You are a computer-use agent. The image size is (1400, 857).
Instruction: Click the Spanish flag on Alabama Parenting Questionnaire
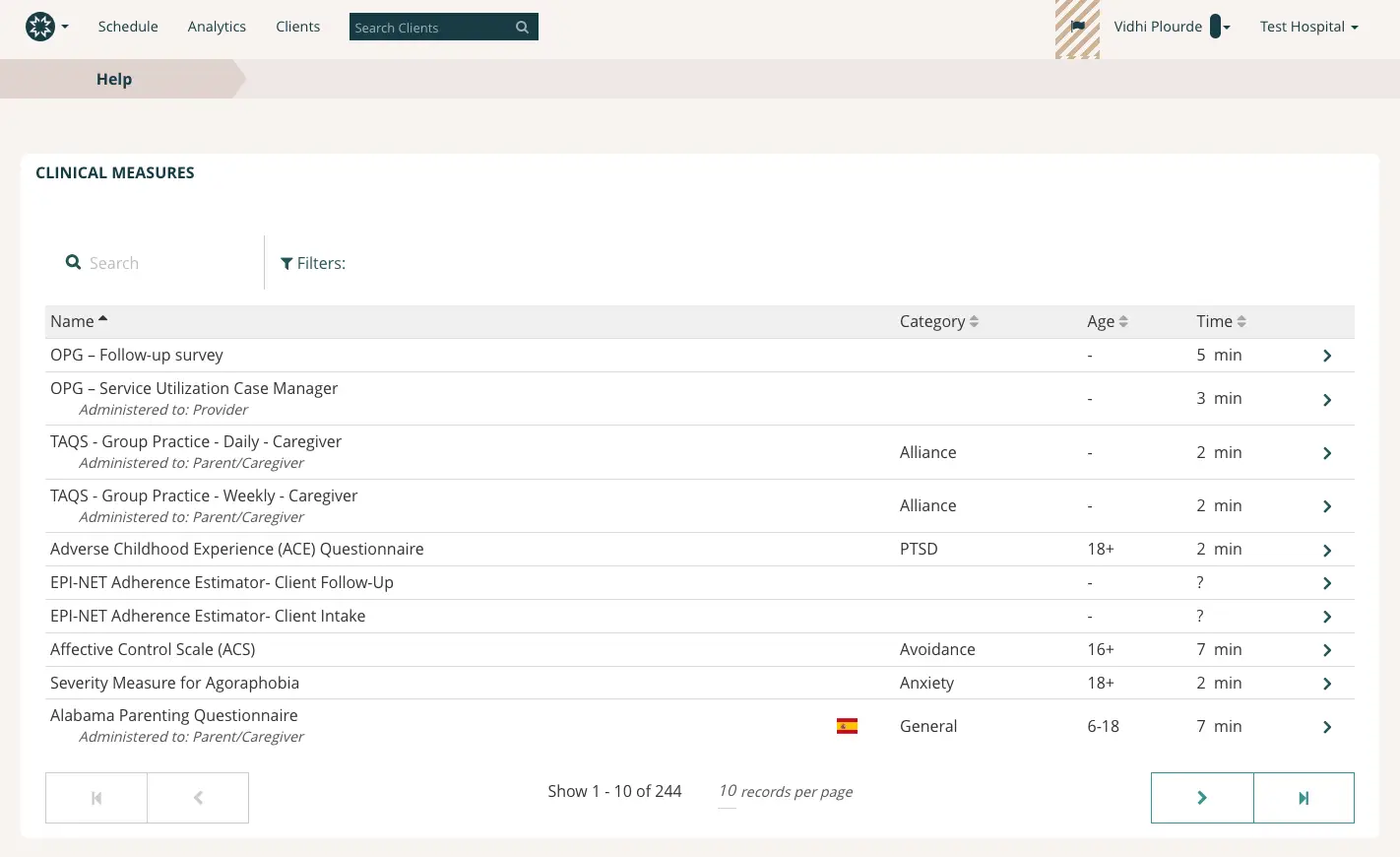click(x=847, y=724)
